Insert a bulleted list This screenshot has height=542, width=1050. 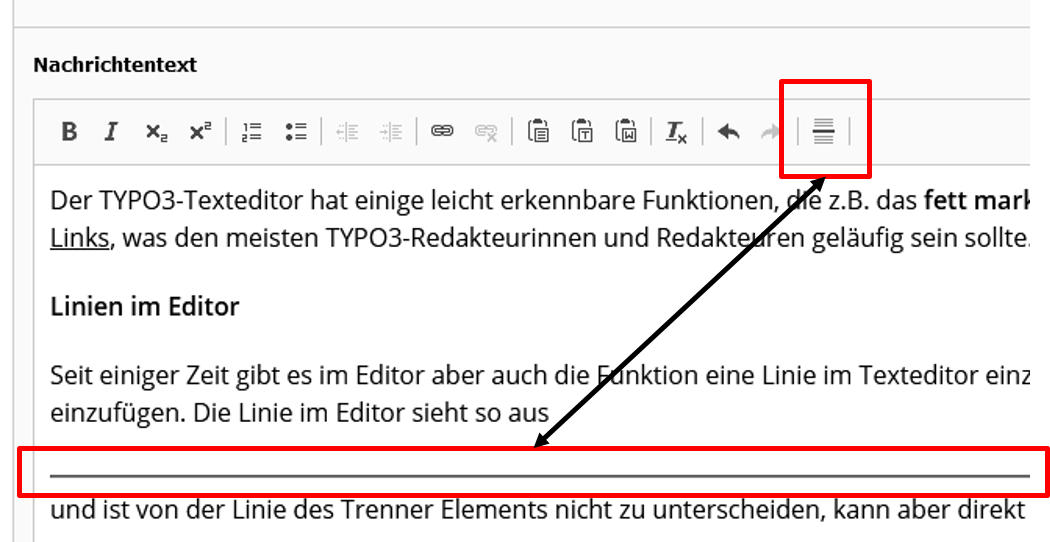(x=295, y=132)
